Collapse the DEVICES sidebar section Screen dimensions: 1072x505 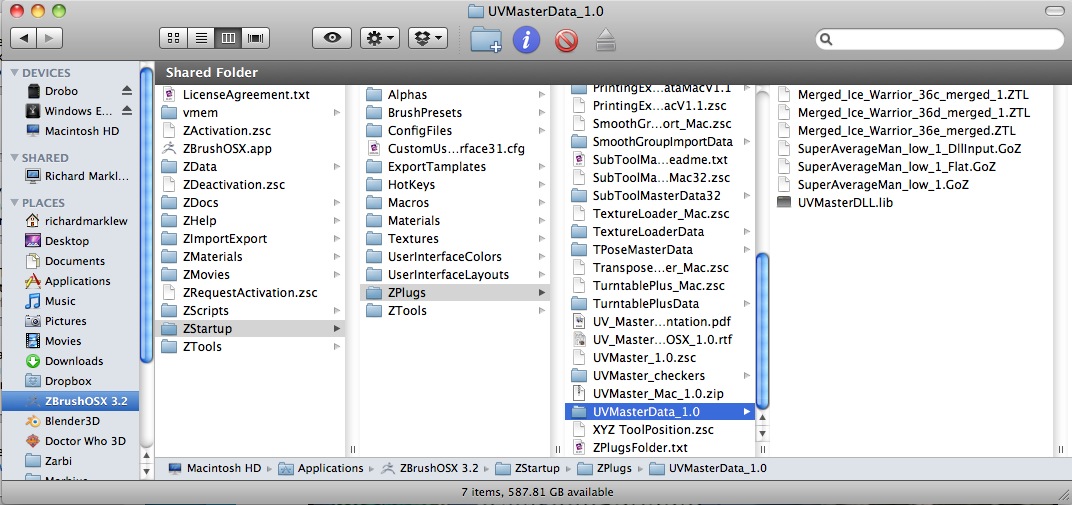tap(15, 73)
